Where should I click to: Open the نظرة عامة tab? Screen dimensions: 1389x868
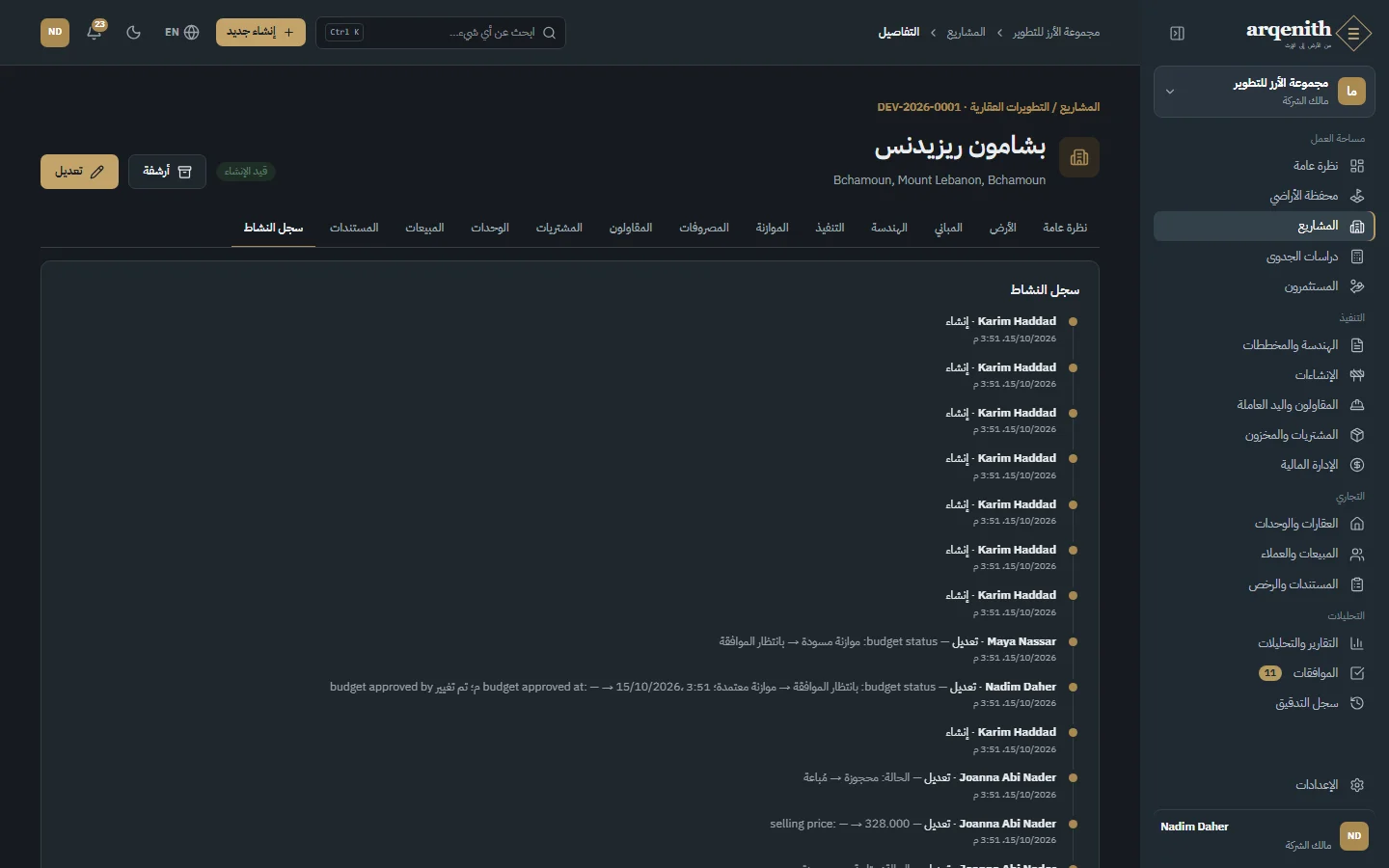1065,228
